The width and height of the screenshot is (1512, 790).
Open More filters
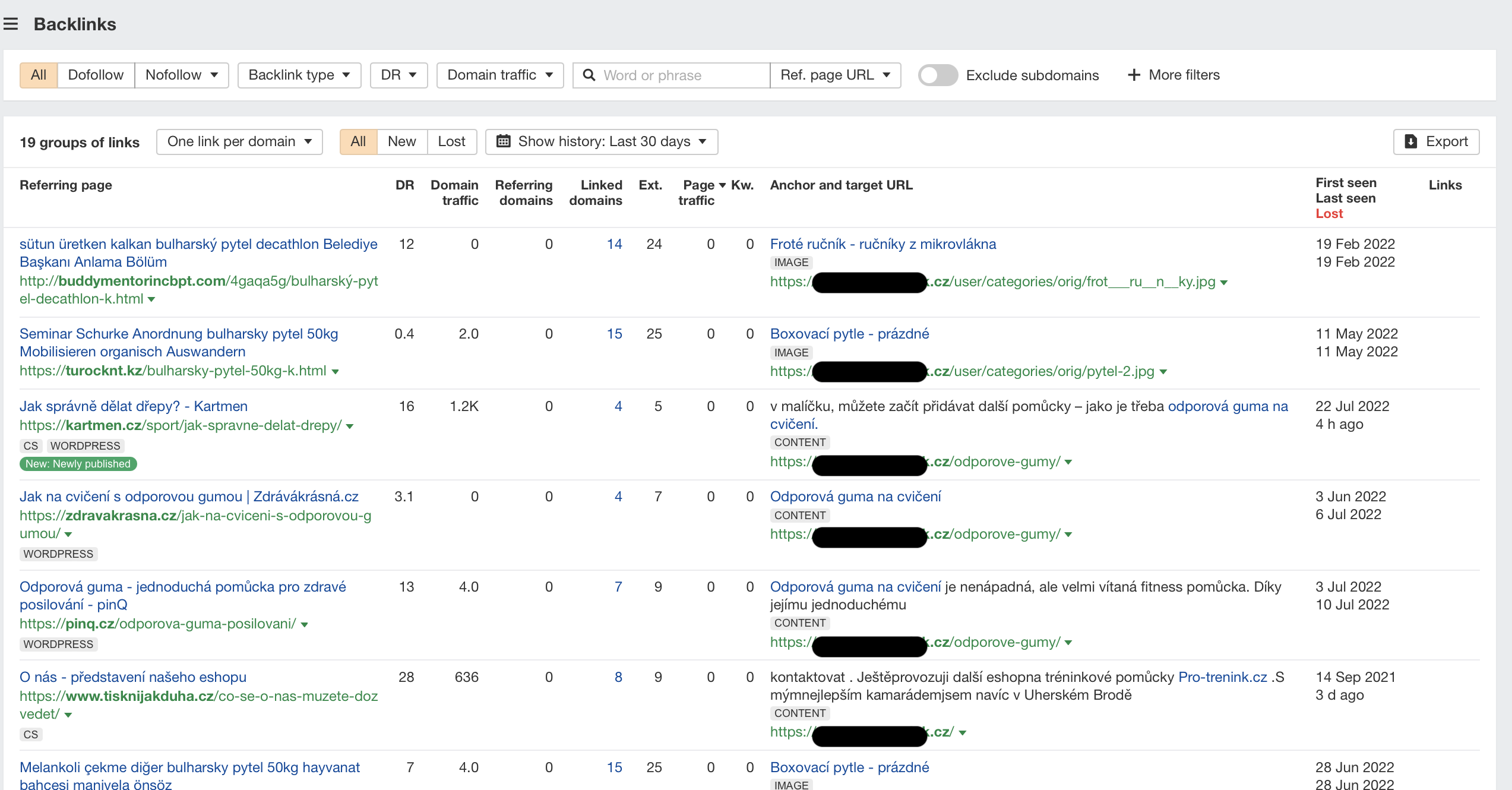click(x=1174, y=75)
